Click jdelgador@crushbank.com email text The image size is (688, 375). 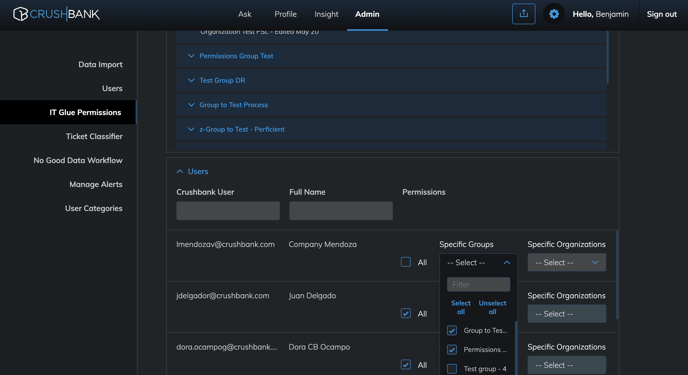click(223, 296)
